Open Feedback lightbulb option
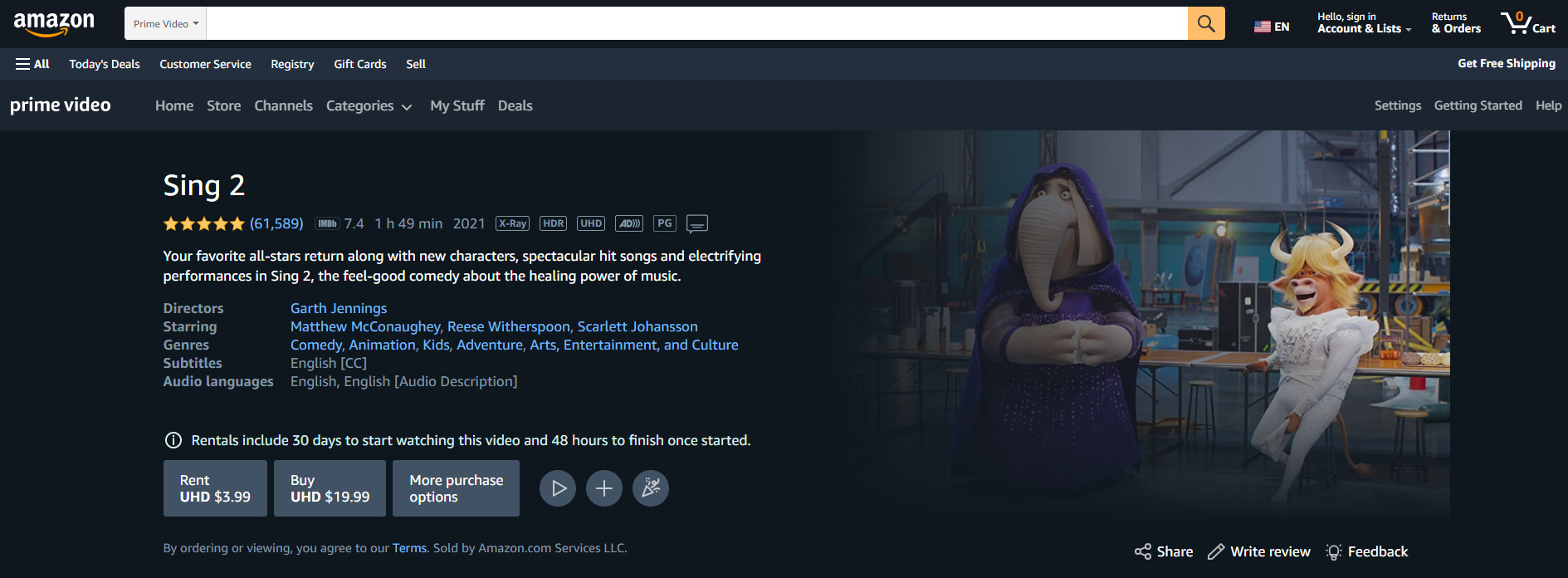Viewport: 1568px width, 578px height. pyautogui.click(x=1334, y=551)
